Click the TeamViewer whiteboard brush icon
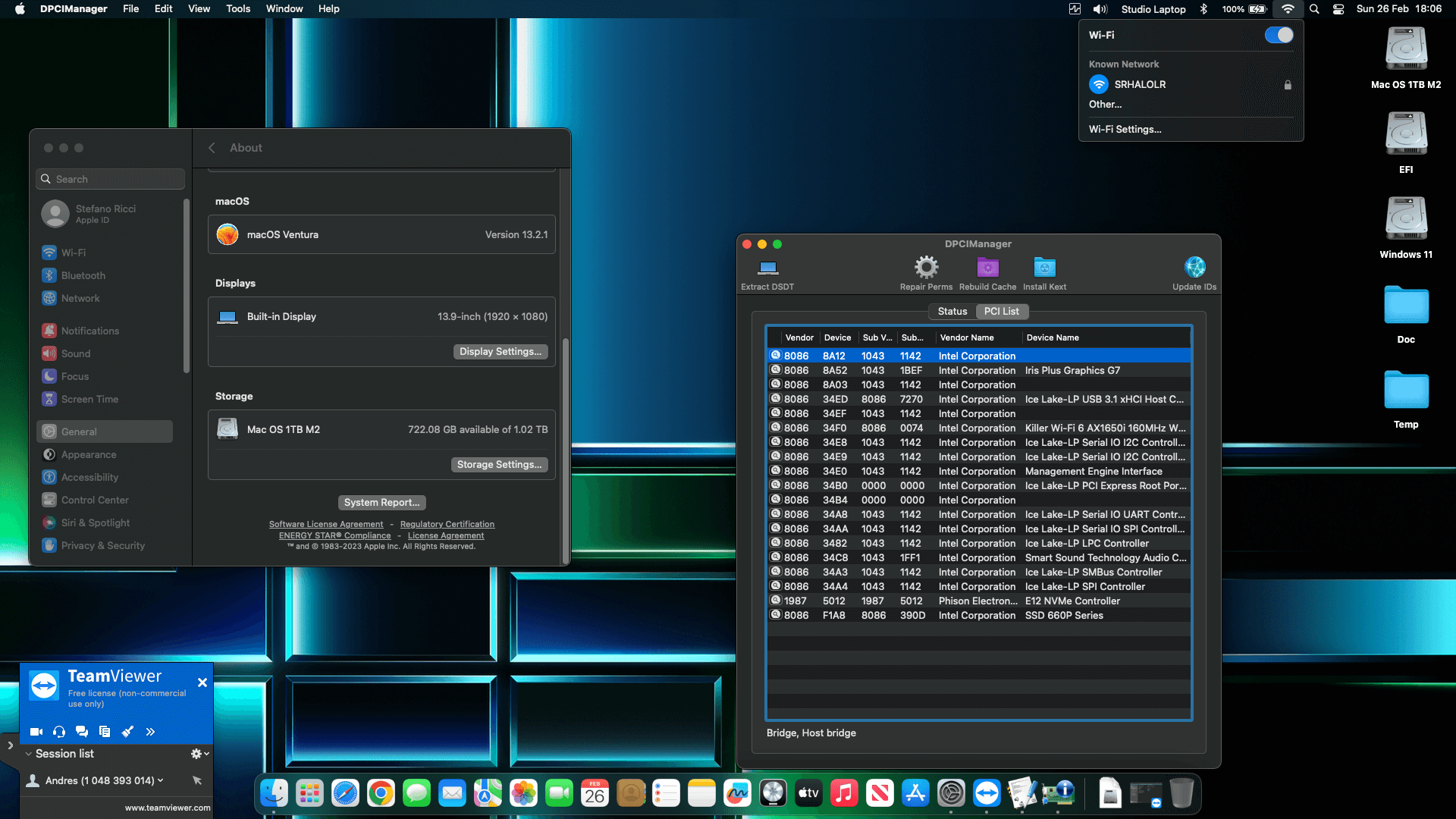The width and height of the screenshot is (1456, 819). (127, 732)
